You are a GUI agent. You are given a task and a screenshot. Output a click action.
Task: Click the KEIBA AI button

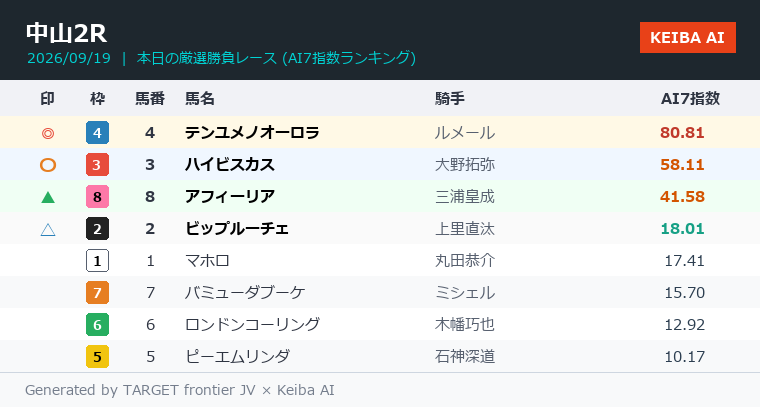pos(687,37)
